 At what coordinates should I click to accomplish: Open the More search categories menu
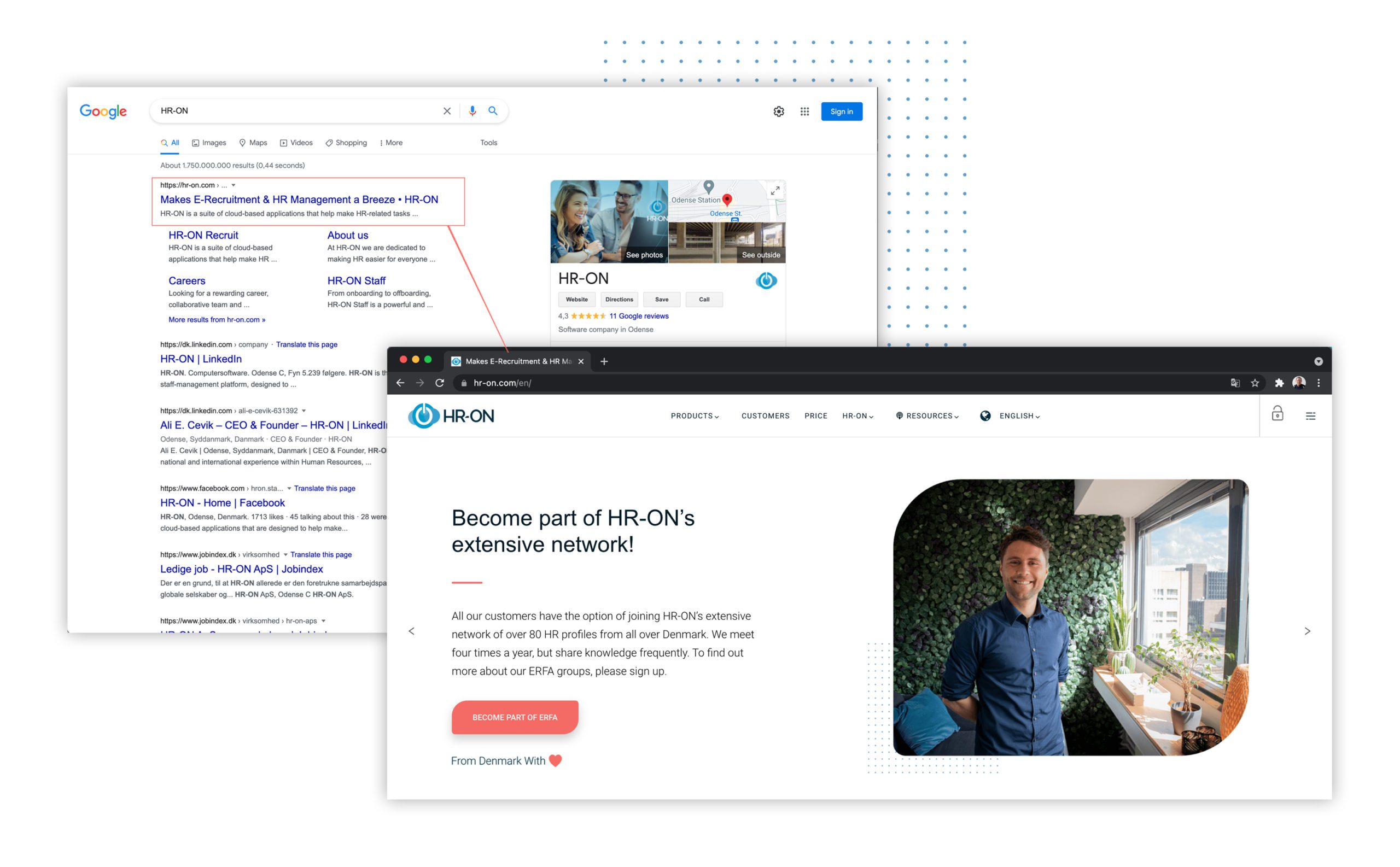click(391, 143)
